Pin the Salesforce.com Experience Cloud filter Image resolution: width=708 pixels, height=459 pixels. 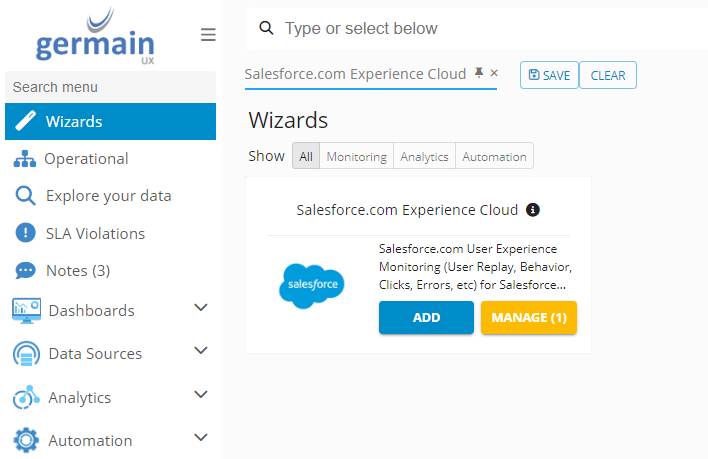coord(479,74)
